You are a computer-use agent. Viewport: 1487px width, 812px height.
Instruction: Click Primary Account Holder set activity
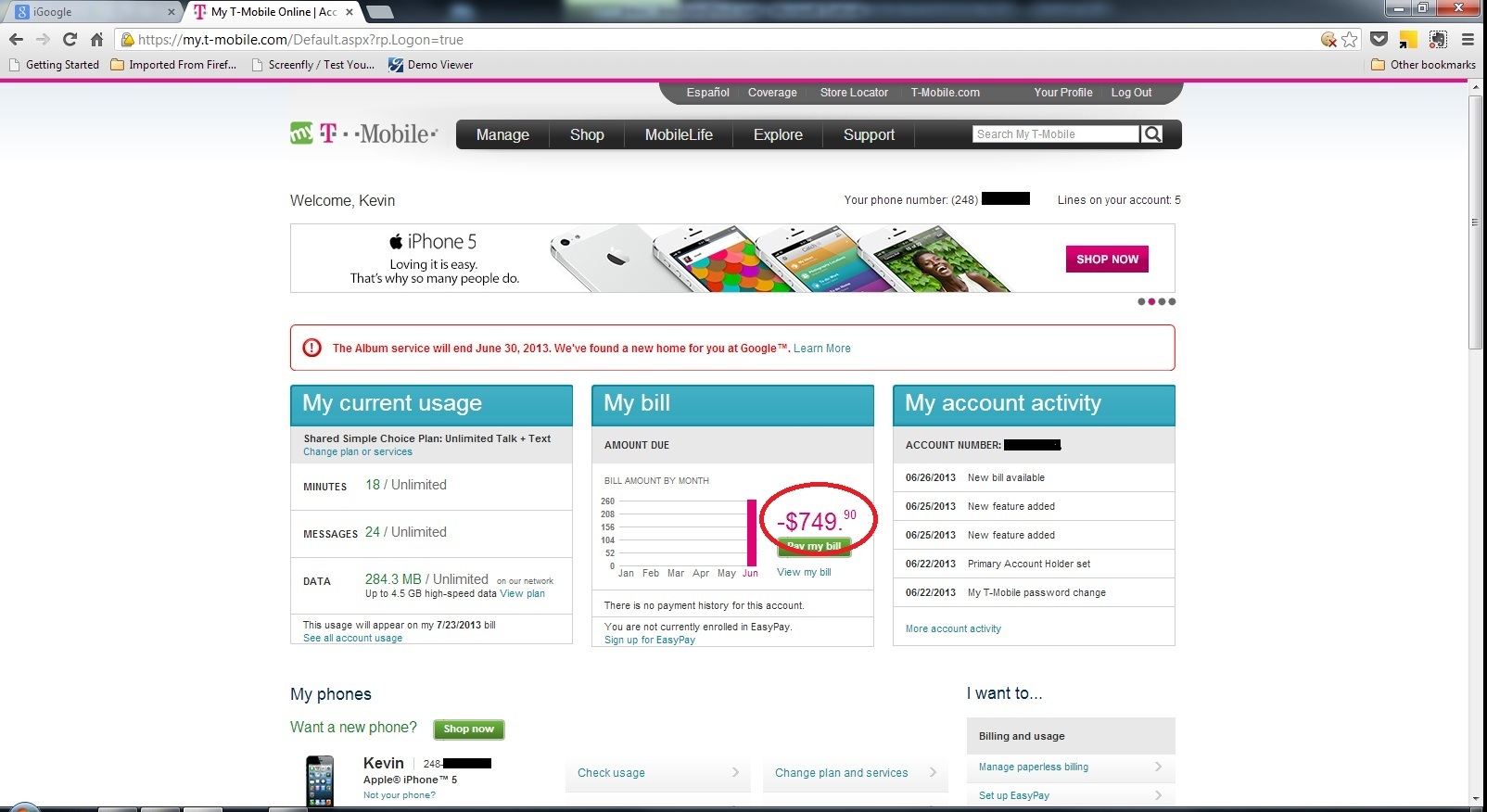(x=1028, y=564)
